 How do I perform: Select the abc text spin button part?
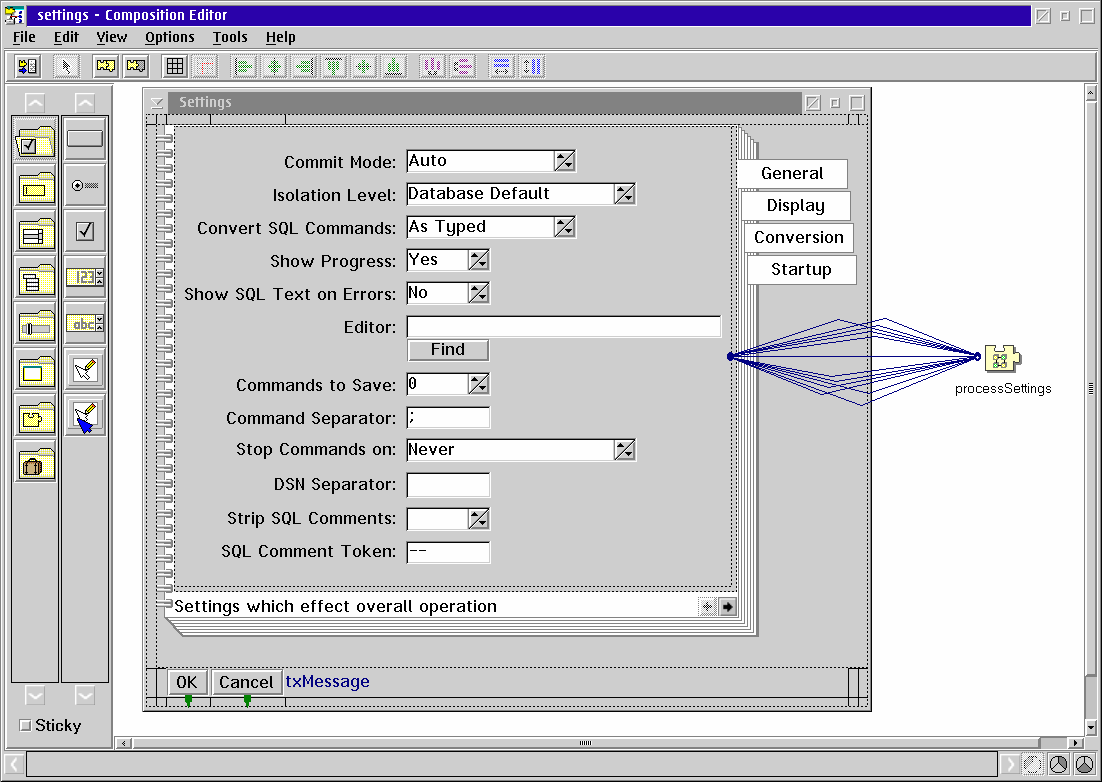click(x=85, y=323)
